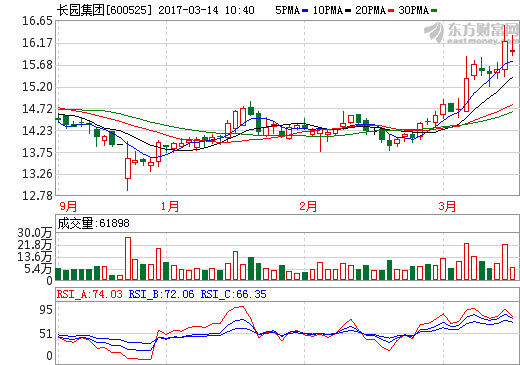Click the 13.26 price axis label
This screenshot has height=365, width=520.
pyautogui.click(x=37, y=174)
